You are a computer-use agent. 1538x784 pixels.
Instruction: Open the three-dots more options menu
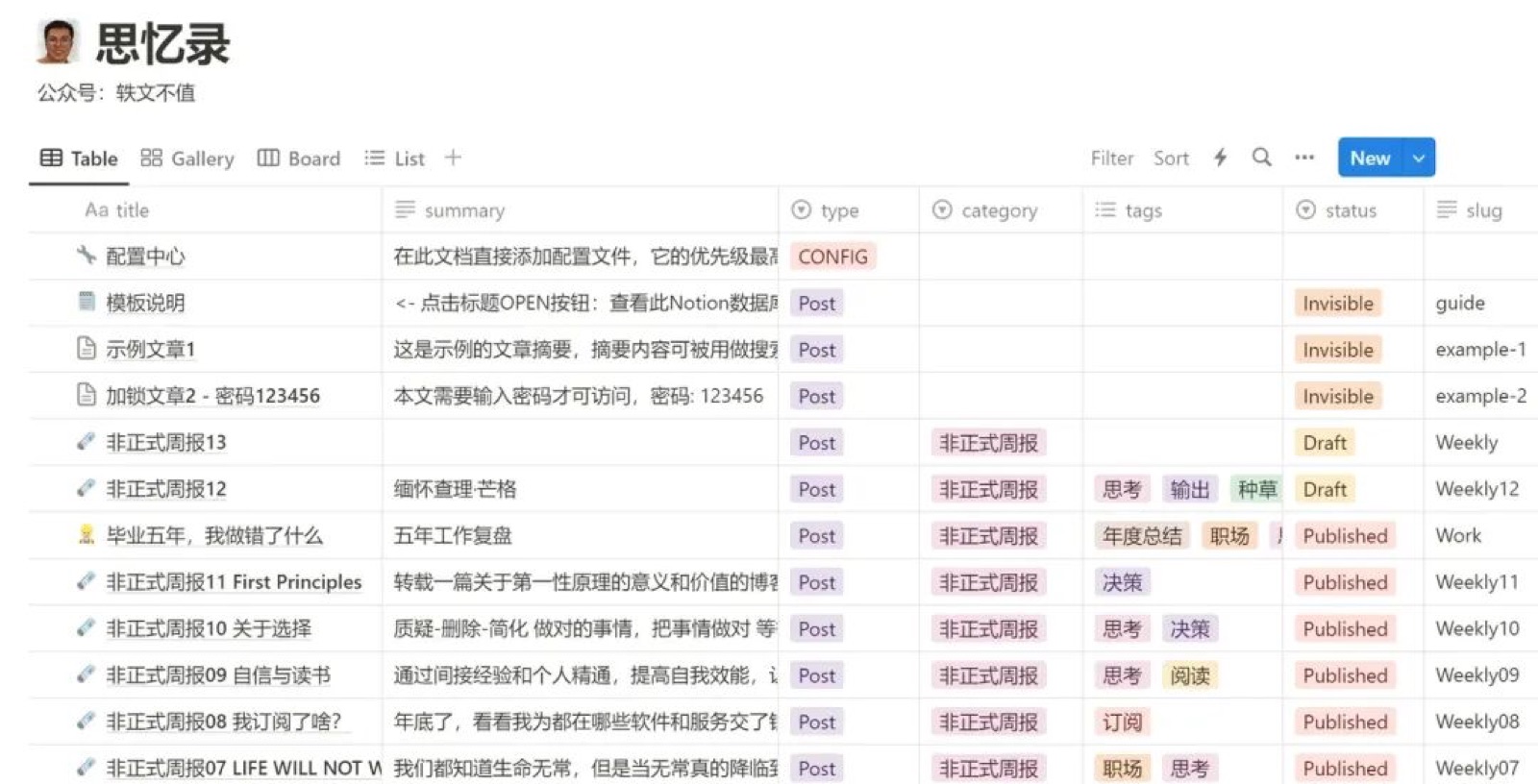click(1304, 158)
